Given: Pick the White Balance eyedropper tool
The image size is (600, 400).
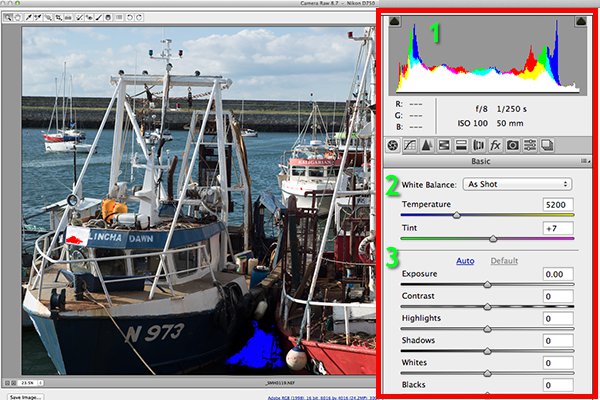Looking at the screenshot, I should coord(31,17).
